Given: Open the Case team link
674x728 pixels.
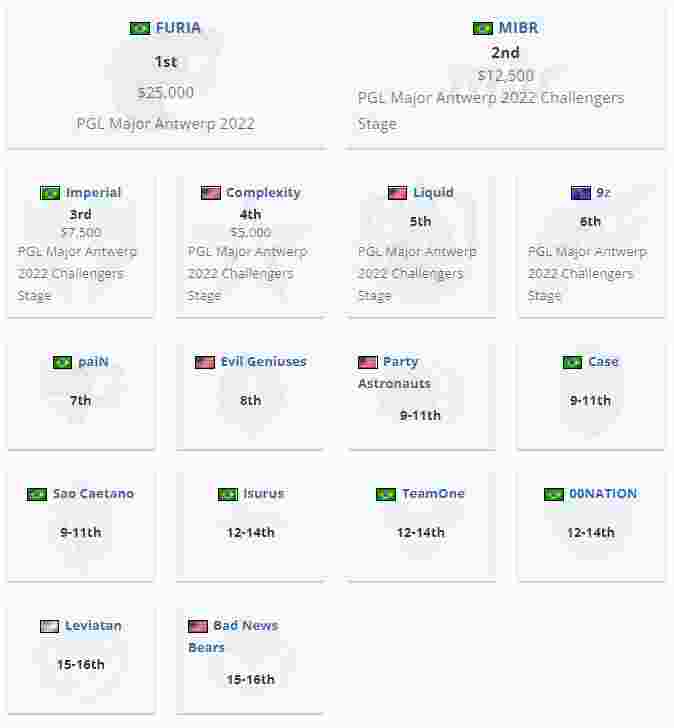Looking at the screenshot, I should coord(603,362).
